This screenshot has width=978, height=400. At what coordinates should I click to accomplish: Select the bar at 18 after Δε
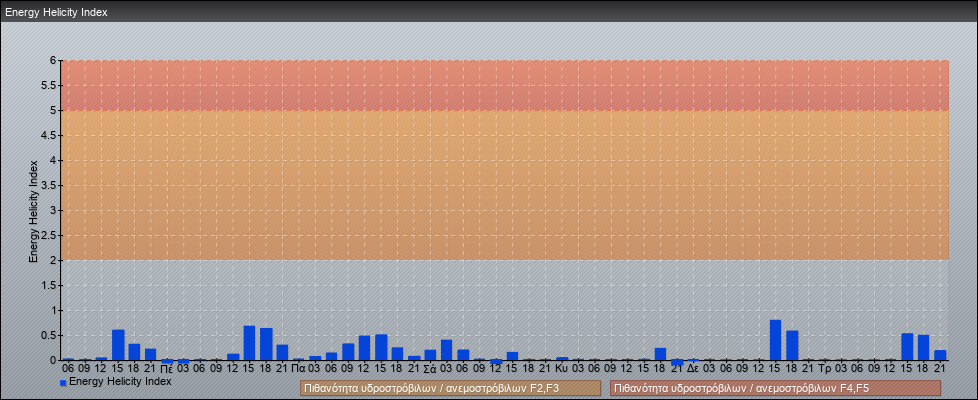(792, 346)
